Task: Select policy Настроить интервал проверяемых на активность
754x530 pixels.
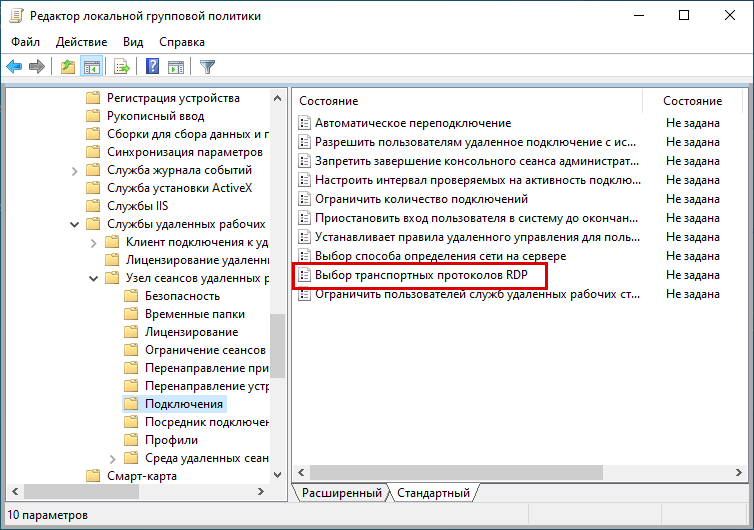Action: pyautogui.click(x=478, y=180)
